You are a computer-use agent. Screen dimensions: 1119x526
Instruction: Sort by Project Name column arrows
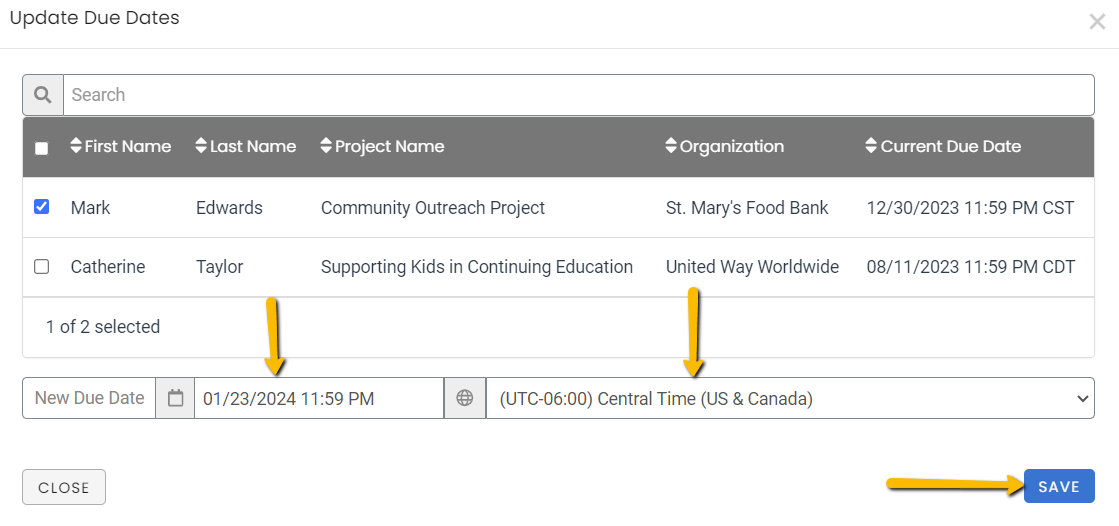click(x=326, y=146)
